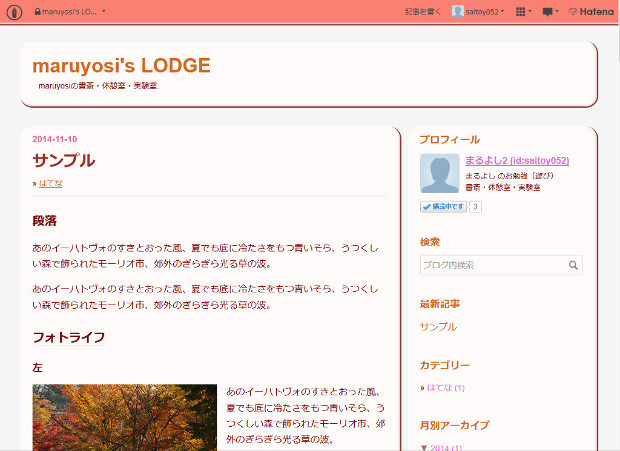
Task: Click the カテゴリー sidebar heading
Action: click(x=445, y=365)
